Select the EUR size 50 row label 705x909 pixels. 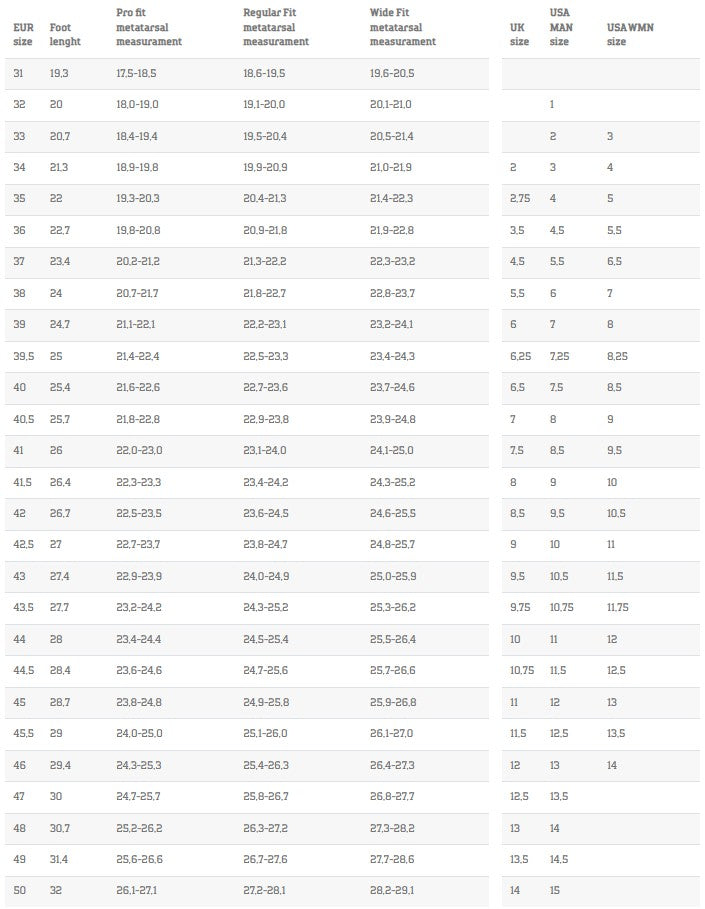20,889
